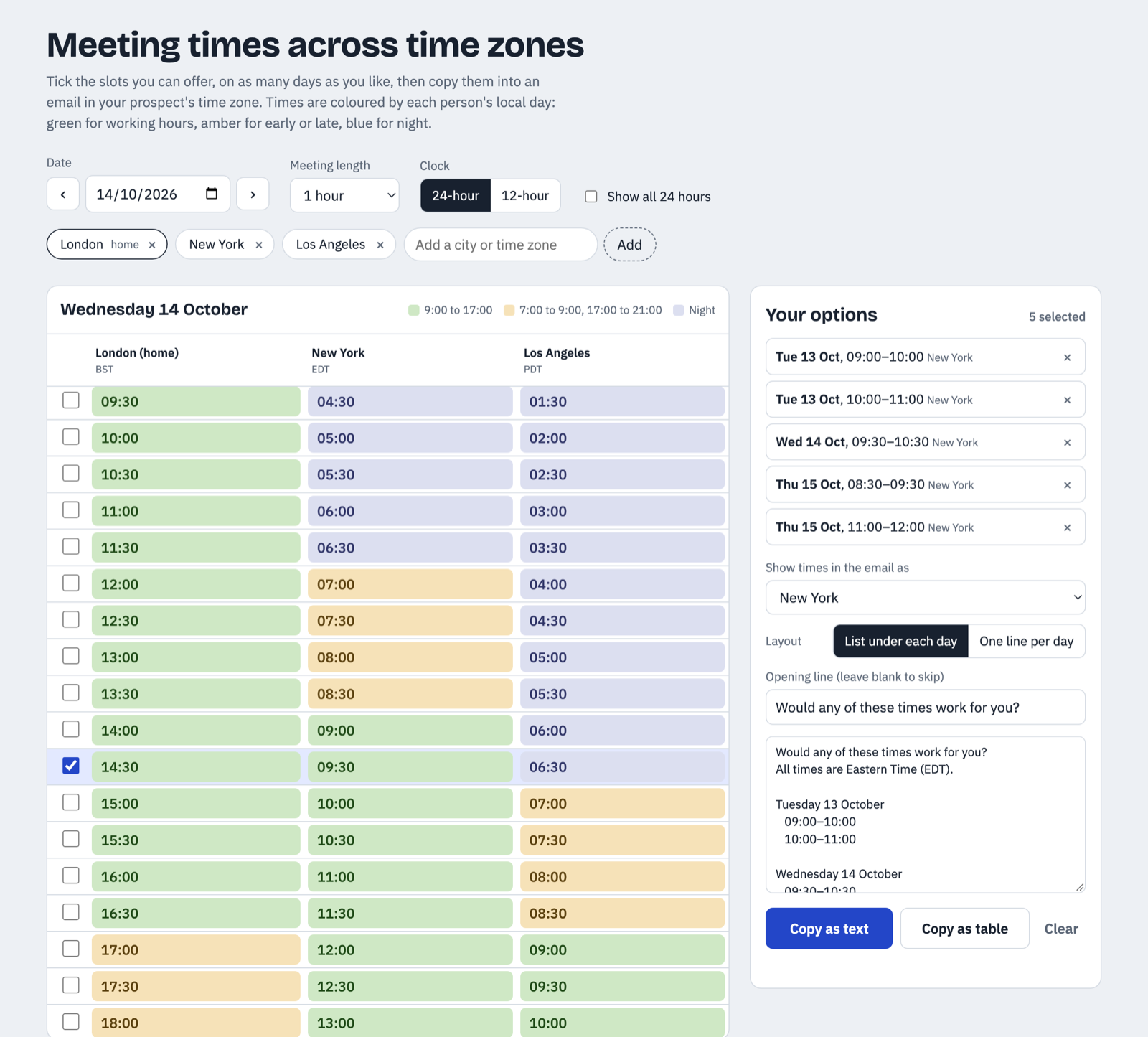Click the New York 07:00 time cell
1148x1037 pixels.
(x=410, y=584)
